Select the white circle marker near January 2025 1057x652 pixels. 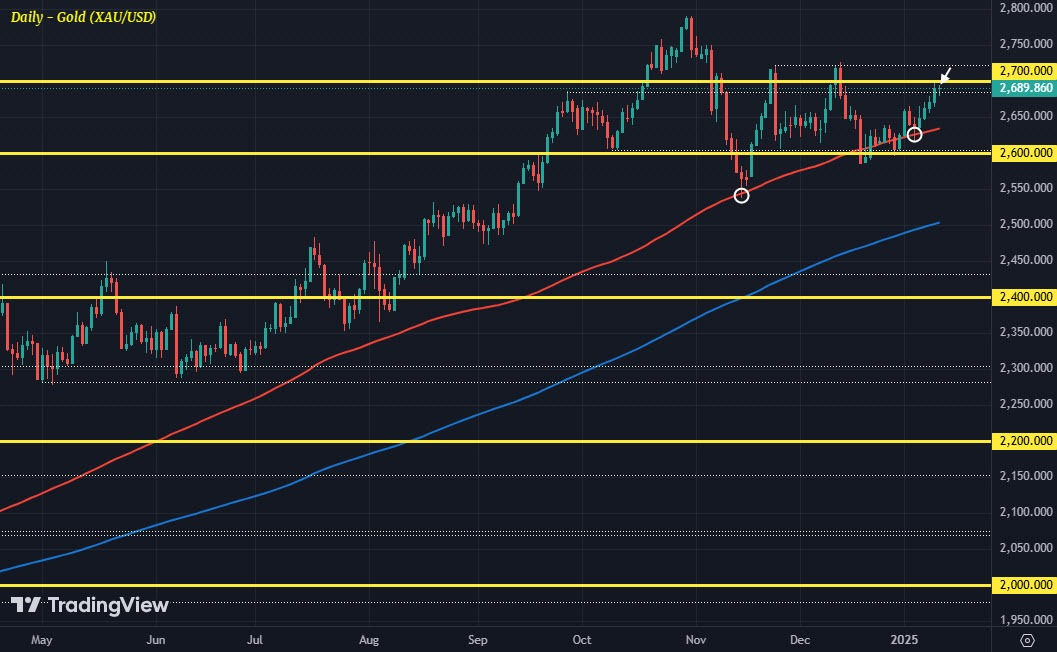(x=914, y=134)
